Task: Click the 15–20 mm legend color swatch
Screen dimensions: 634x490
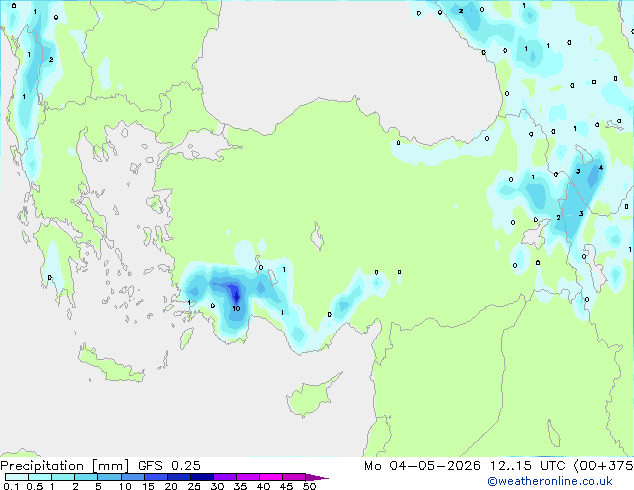Action: 156,477
